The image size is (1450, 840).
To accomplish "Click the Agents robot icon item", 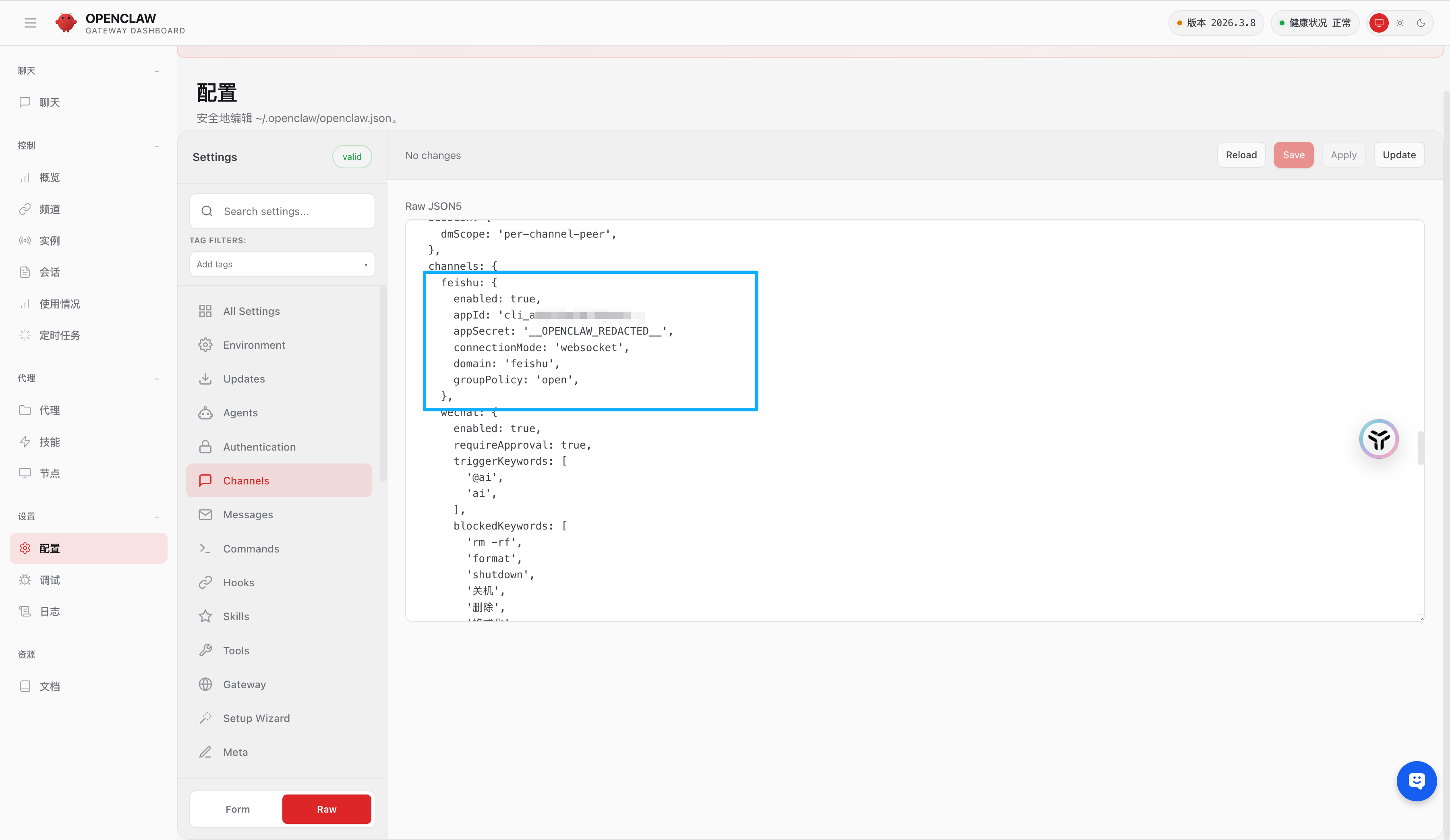I will pyautogui.click(x=240, y=412).
